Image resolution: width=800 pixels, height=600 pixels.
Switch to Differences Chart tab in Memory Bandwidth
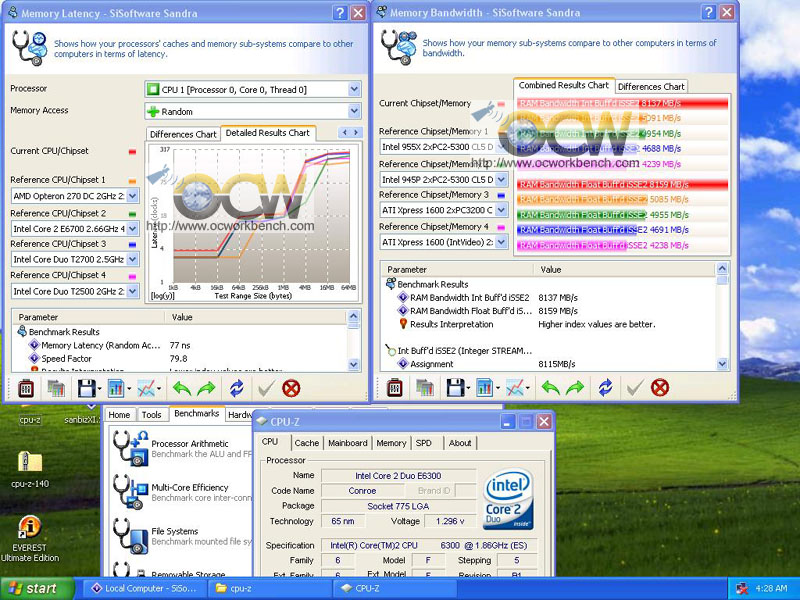651,86
